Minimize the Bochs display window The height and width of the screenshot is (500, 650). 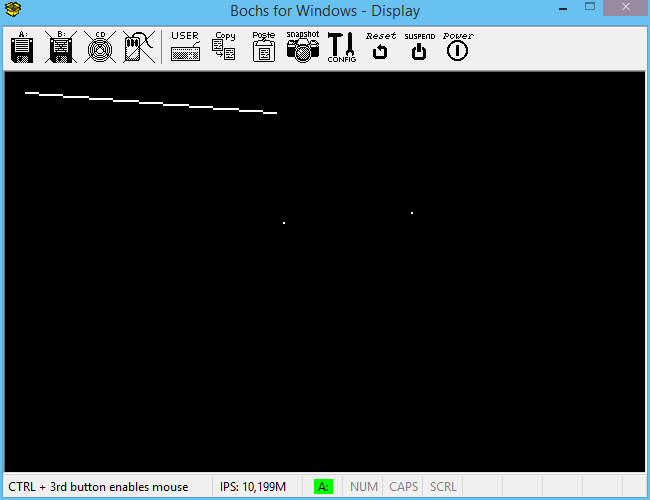563,8
